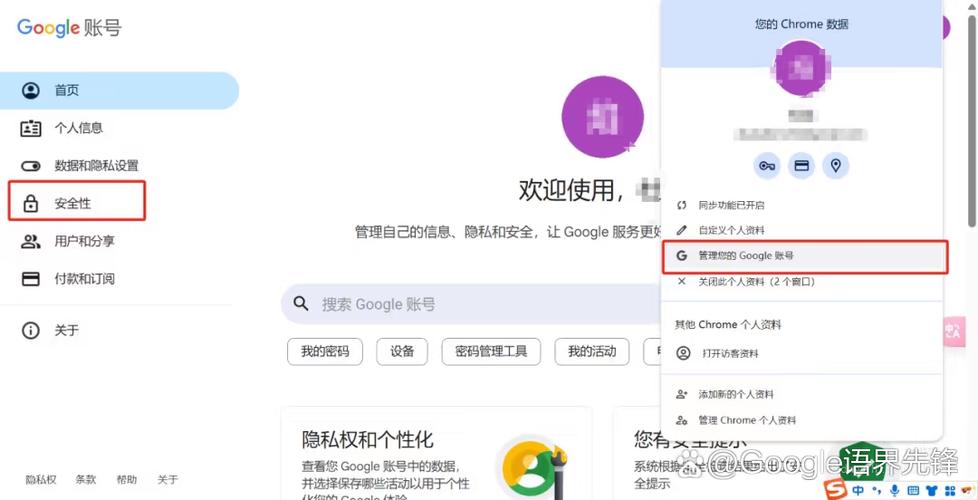This screenshot has height=500, width=978.
Task: Click the 设备 chip
Action: click(x=402, y=352)
